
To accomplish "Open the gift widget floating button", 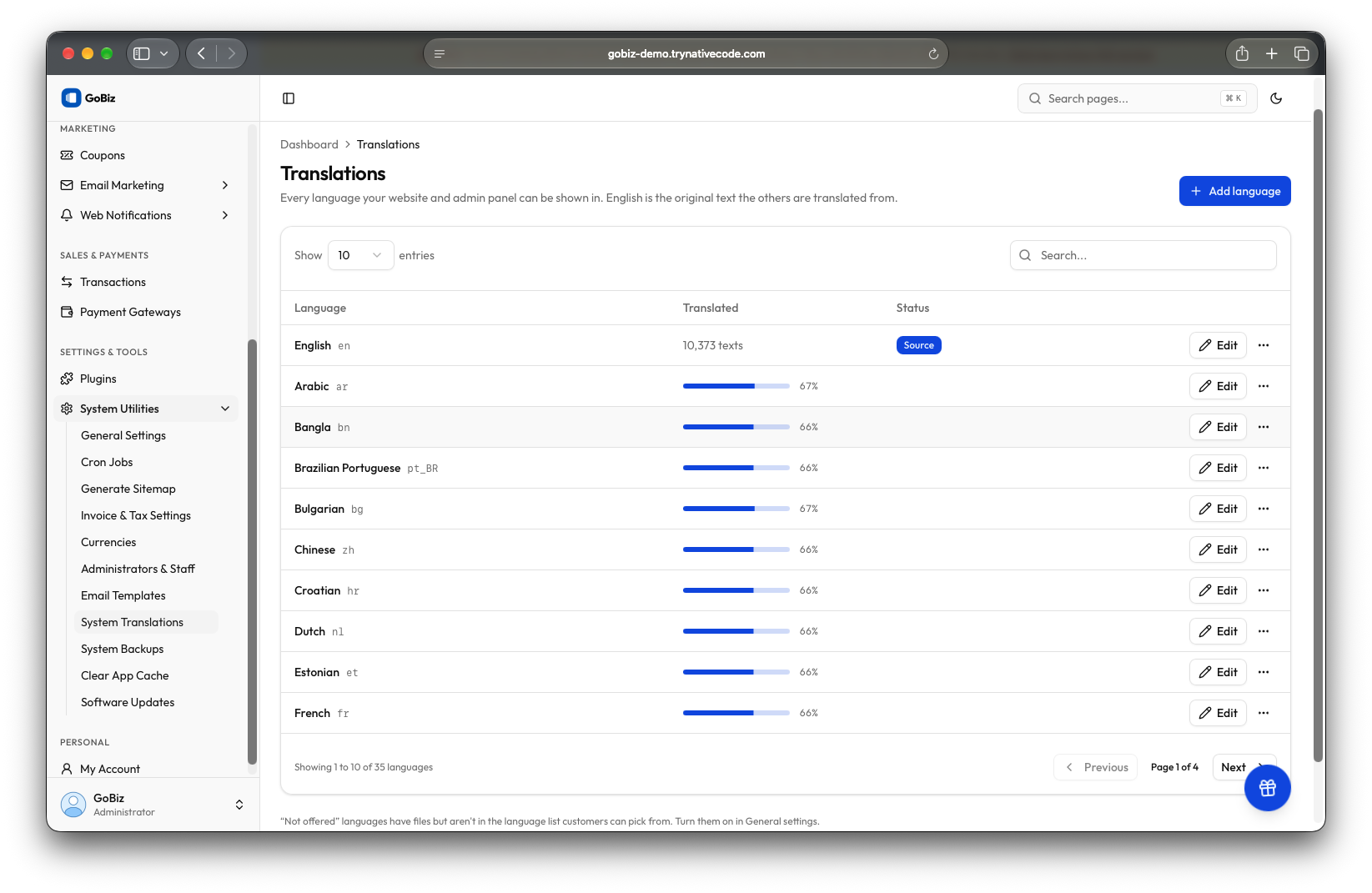I will click(1267, 788).
